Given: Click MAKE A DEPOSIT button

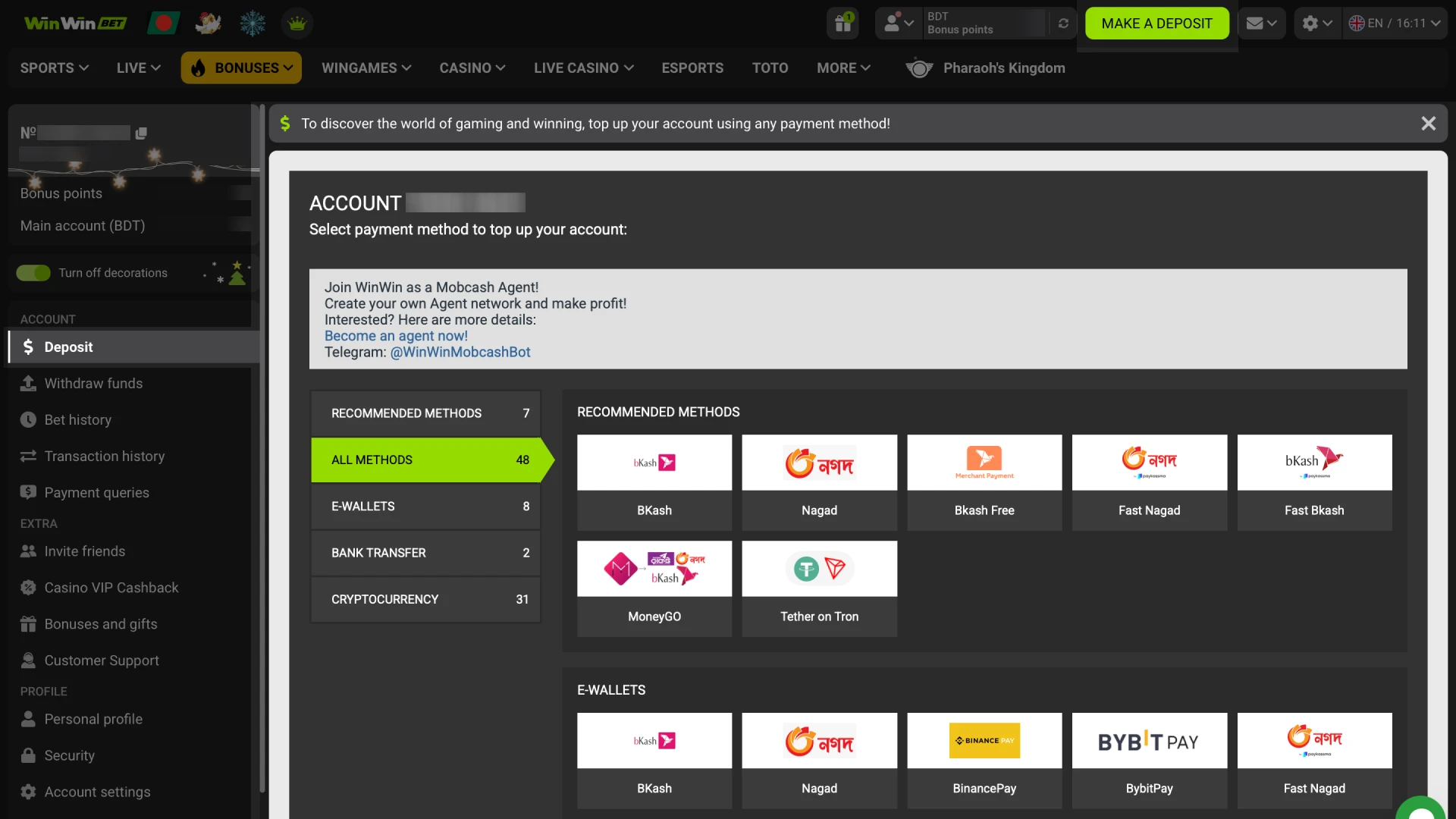Looking at the screenshot, I should tap(1156, 23).
